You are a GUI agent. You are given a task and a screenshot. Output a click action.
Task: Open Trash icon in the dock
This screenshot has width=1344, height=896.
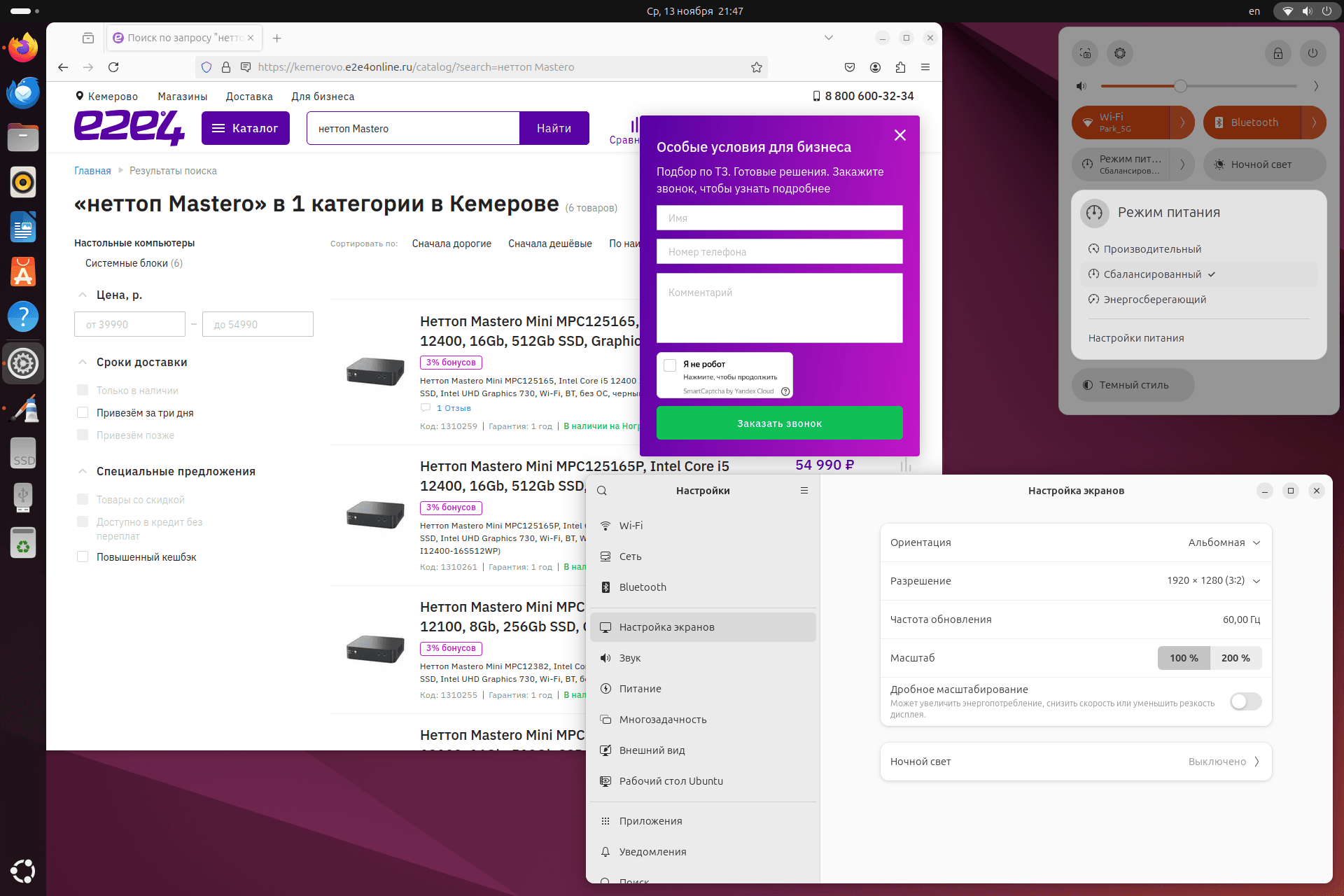click(23, 542)
